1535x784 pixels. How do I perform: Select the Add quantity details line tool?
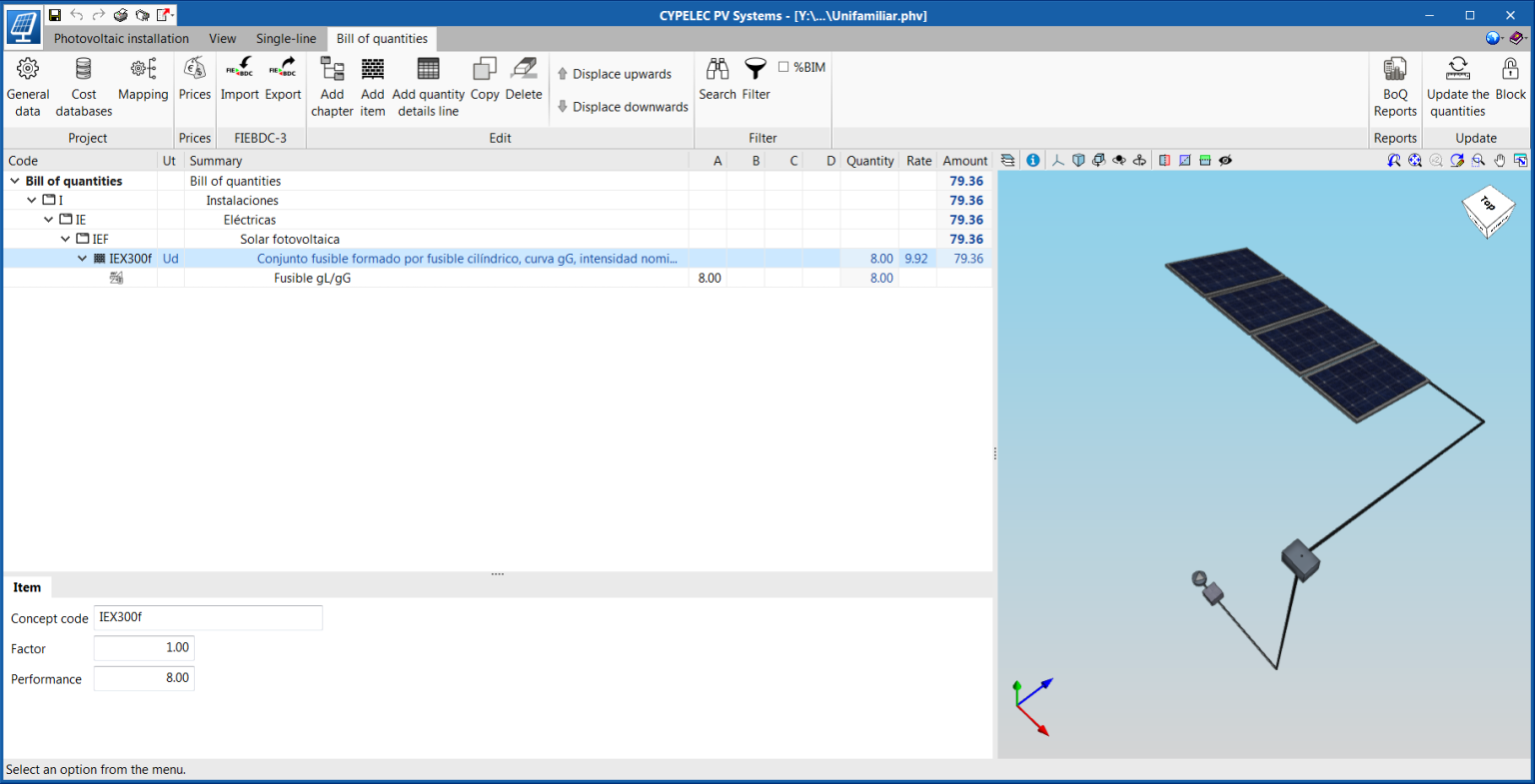(428, 84)
